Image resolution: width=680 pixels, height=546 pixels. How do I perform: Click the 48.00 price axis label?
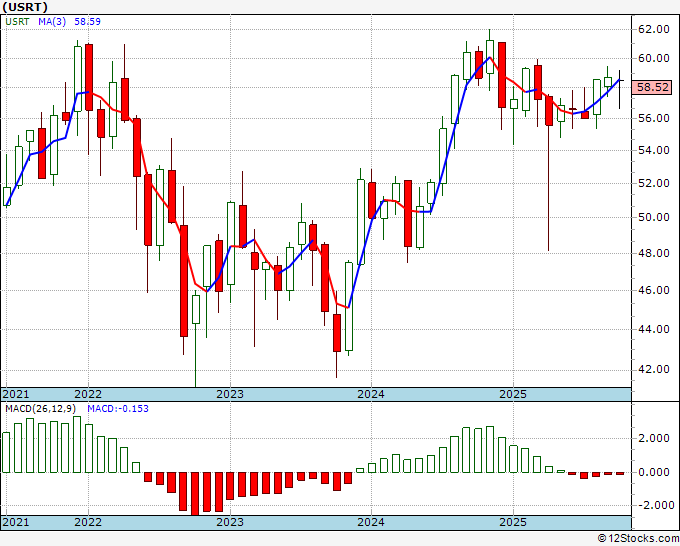654,253
